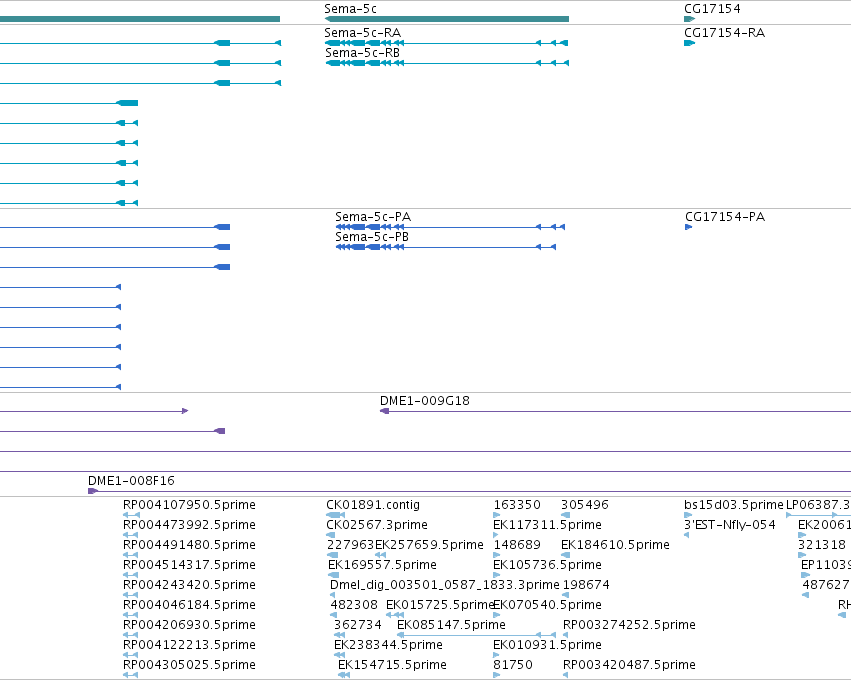Image resolution: width=851 pixels, height=680 pixels.
Task: Click the 148689 feature label
Action: coord(517,545)
